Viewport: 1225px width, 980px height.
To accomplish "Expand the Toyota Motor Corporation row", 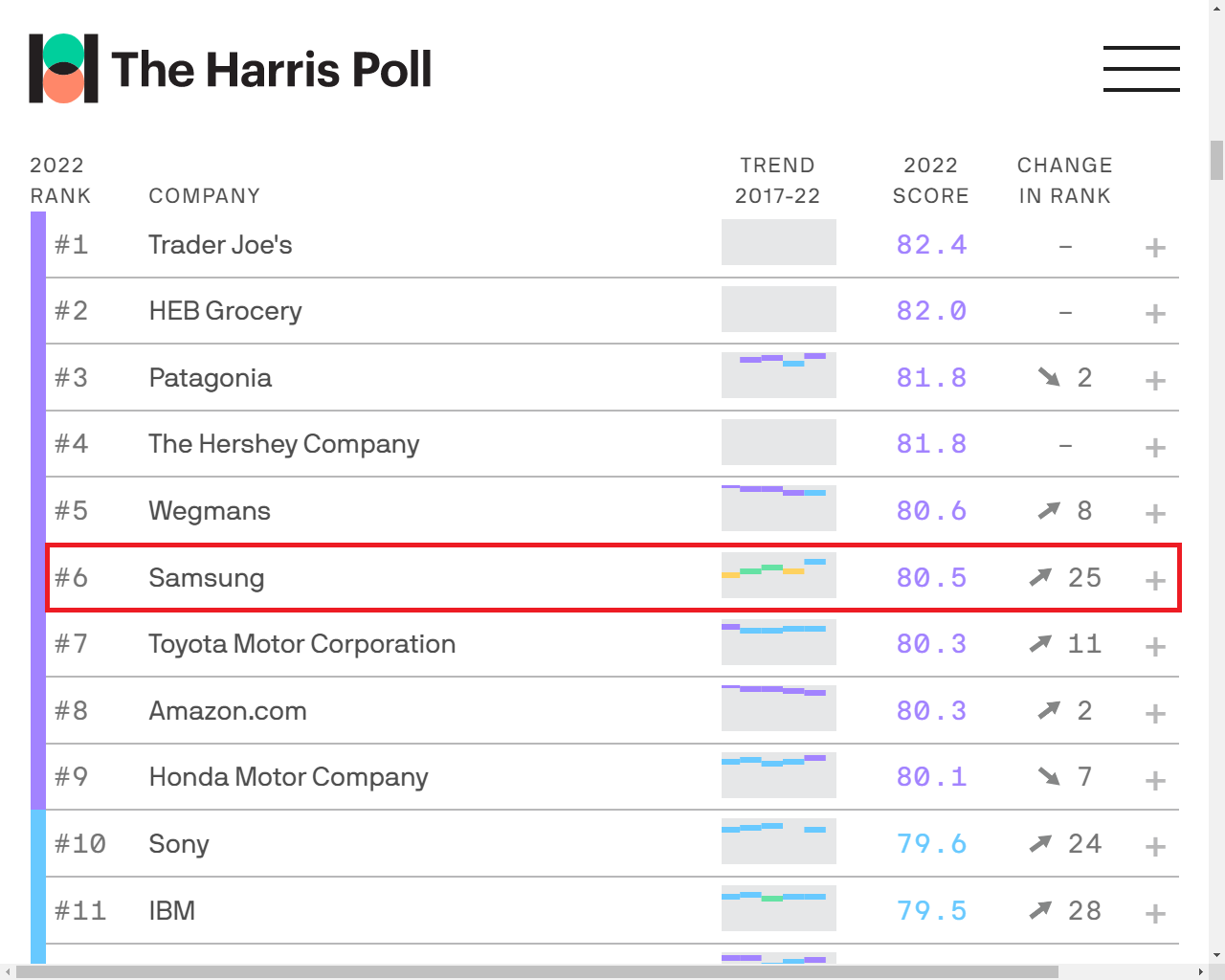I will [x=1155, y=647].
